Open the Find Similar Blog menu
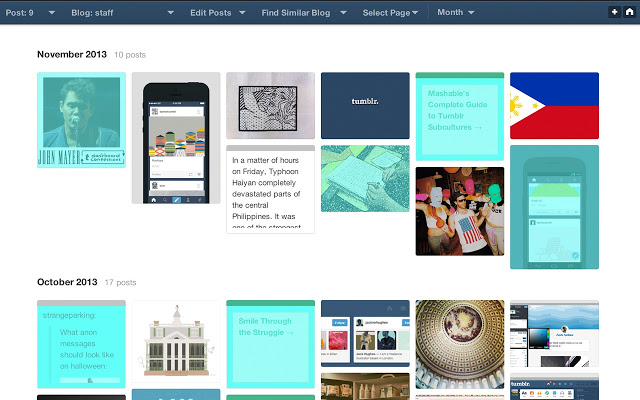The height and width of the screenshot is (400, 640). click(x=304, y=12)
